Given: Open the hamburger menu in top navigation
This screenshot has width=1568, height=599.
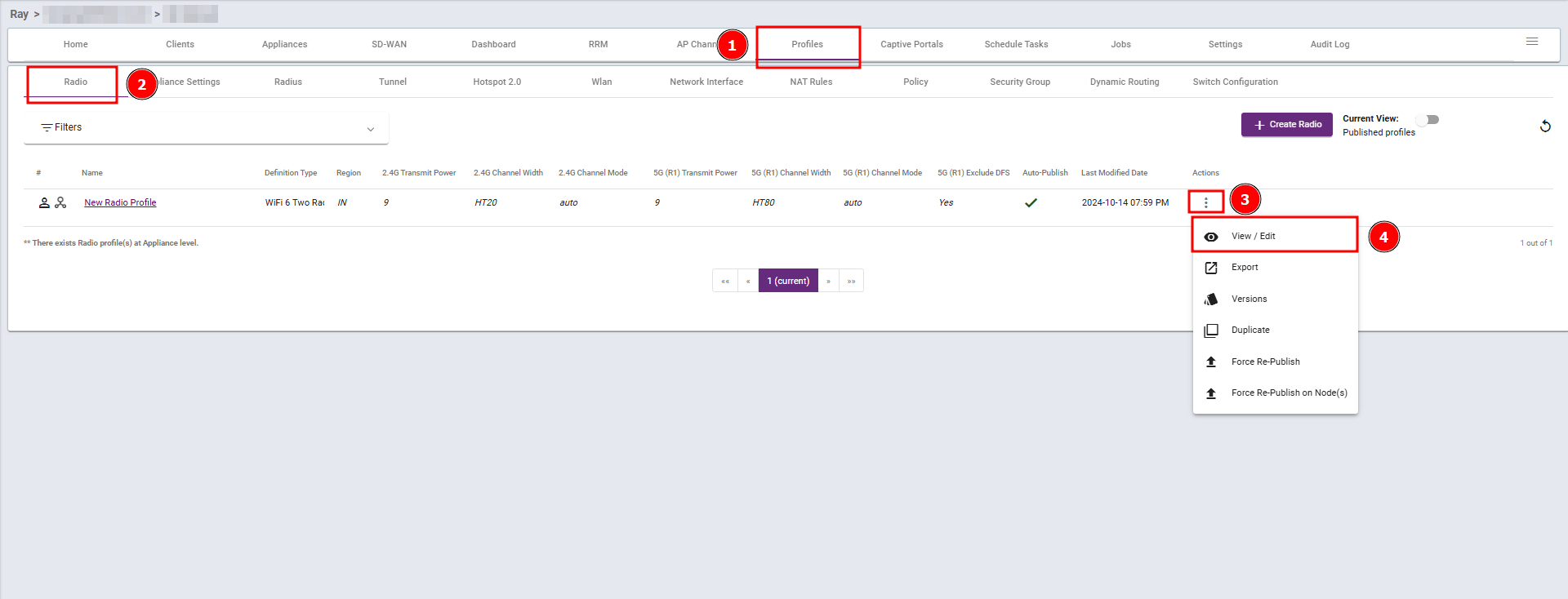Looking at the screenshot, I should pyautogui.click(x=1532, y=42).
